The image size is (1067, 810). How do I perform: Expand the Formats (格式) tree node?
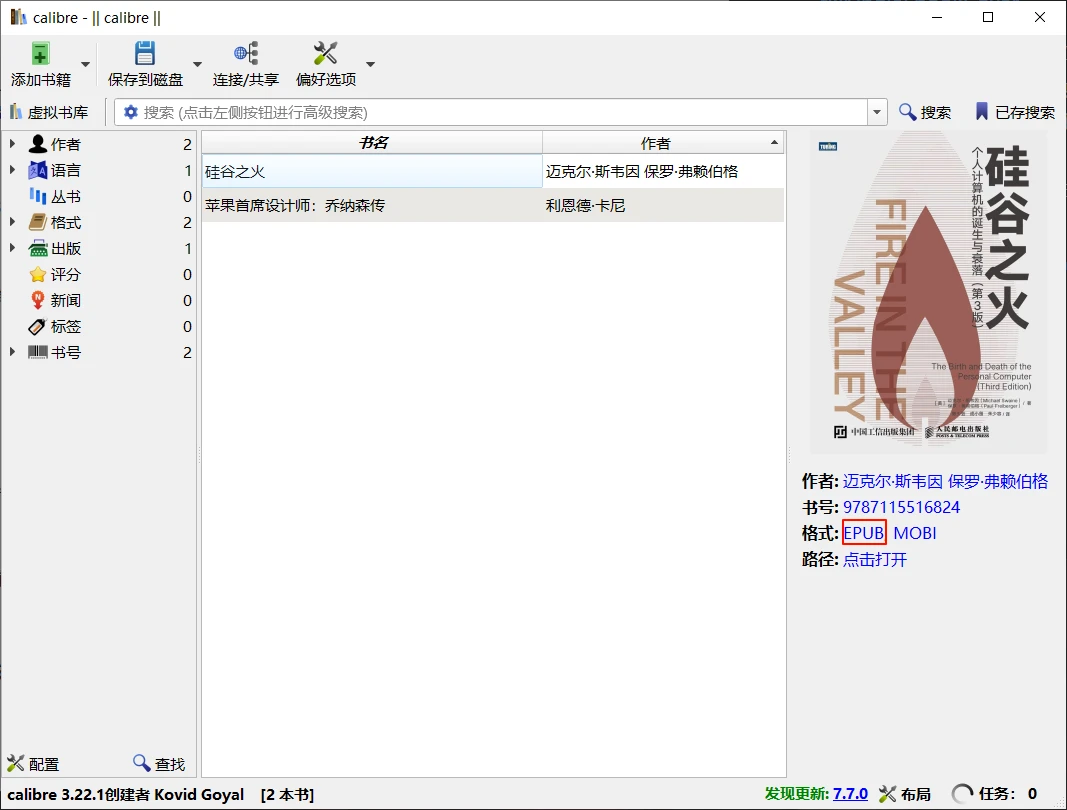coord(12,222)
